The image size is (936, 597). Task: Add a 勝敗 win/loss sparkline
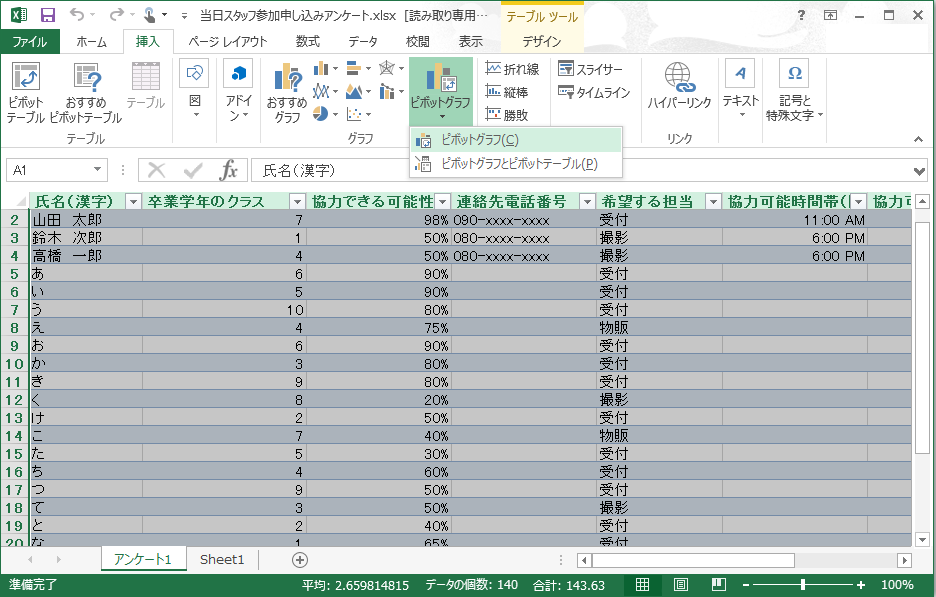[x=507, y=114]
